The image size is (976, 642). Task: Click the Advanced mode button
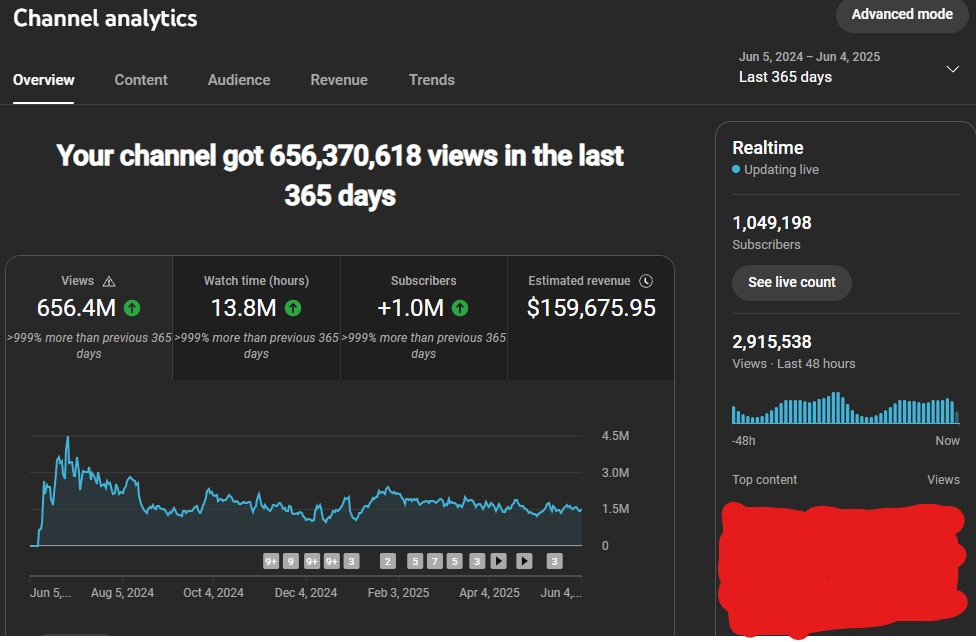tap(902, 14)
